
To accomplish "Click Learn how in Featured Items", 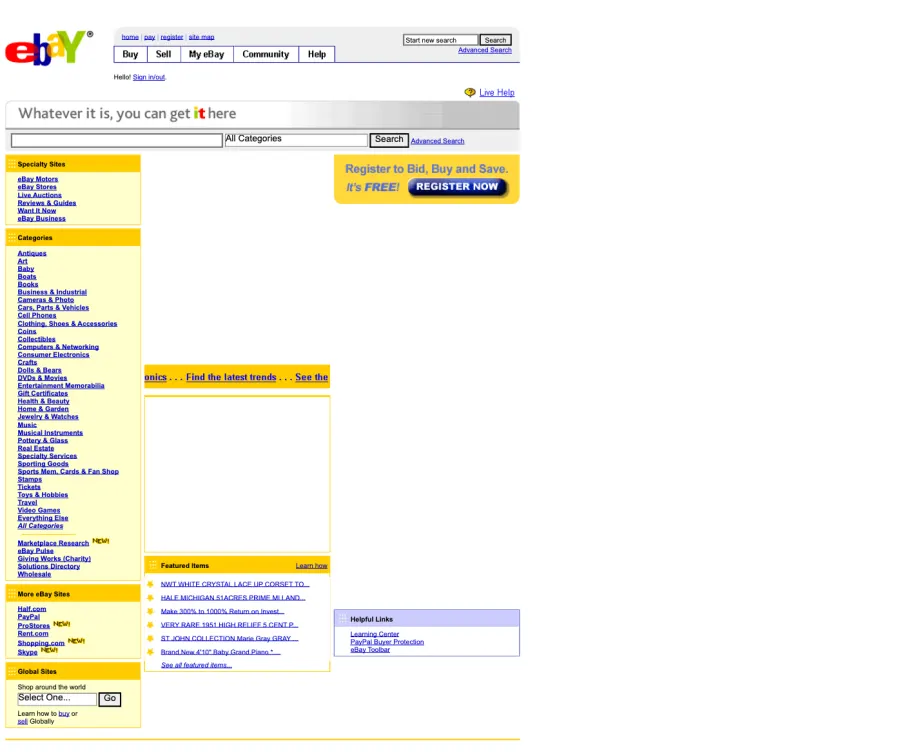I will pos(311,566).
